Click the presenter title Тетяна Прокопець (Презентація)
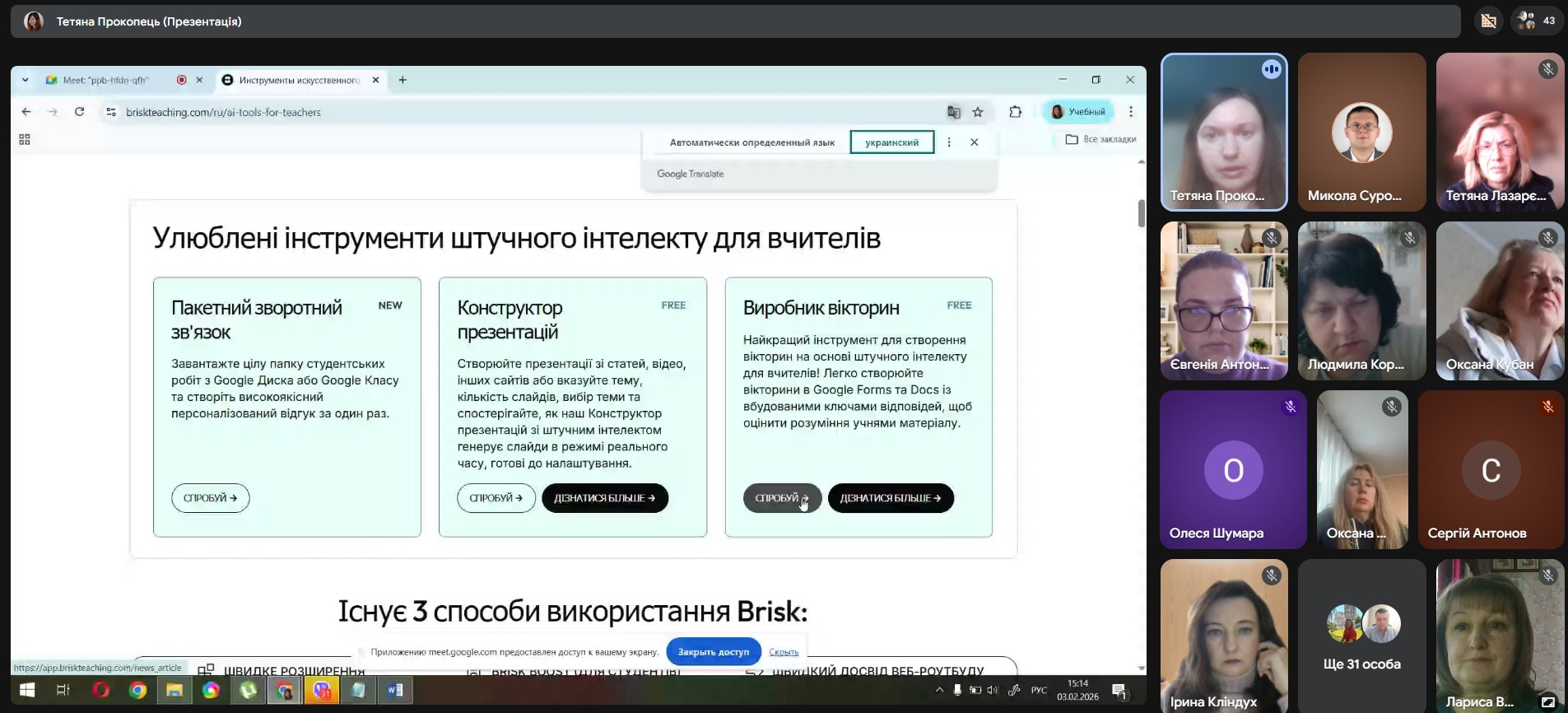The height and width of the screenshot is (713, 1568). click(x=149, y=21)
